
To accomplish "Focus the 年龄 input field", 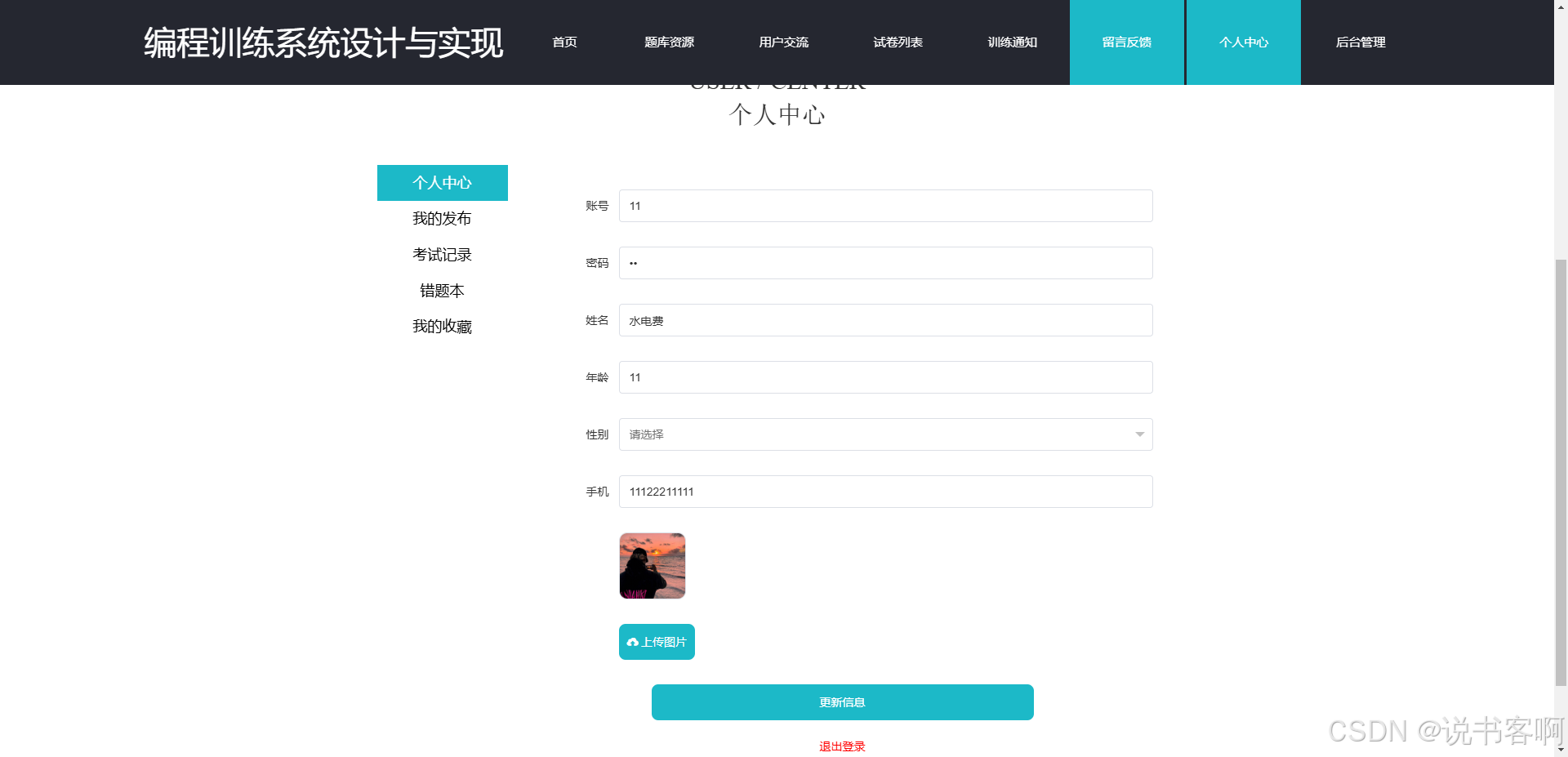I will (x=886, y=377).
